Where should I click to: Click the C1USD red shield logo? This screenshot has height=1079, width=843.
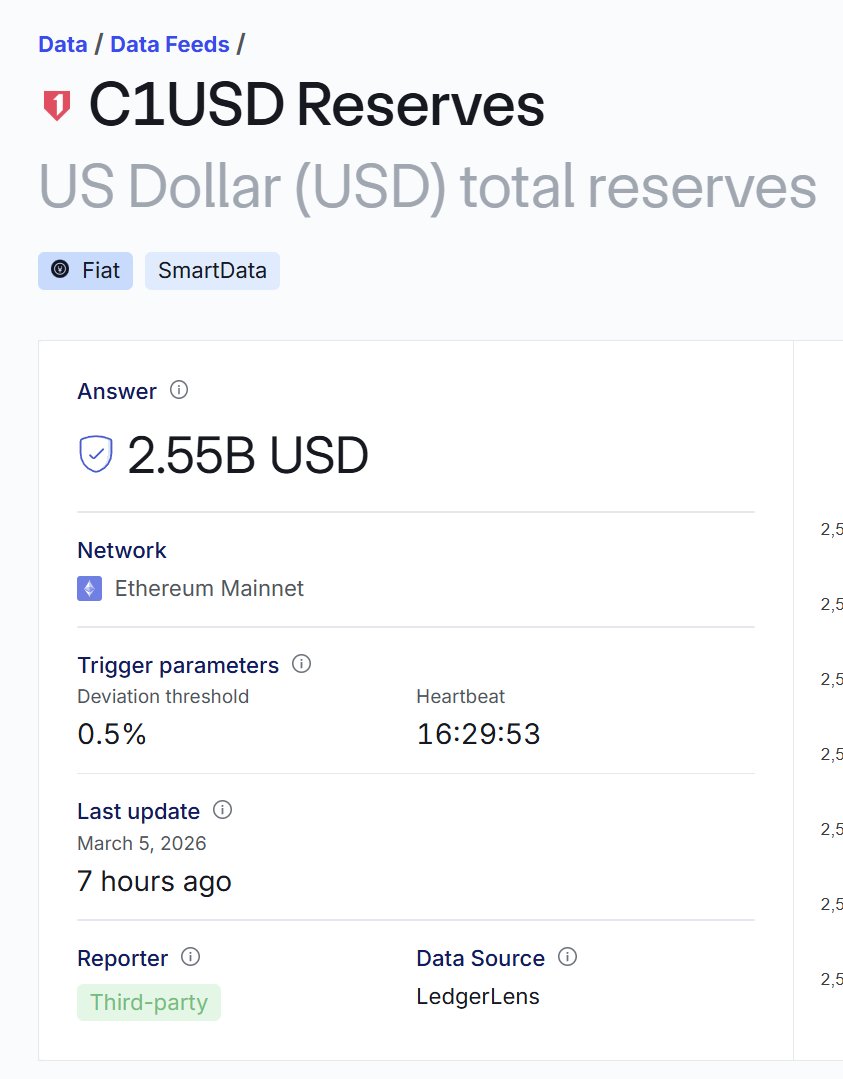coord(57,105)
